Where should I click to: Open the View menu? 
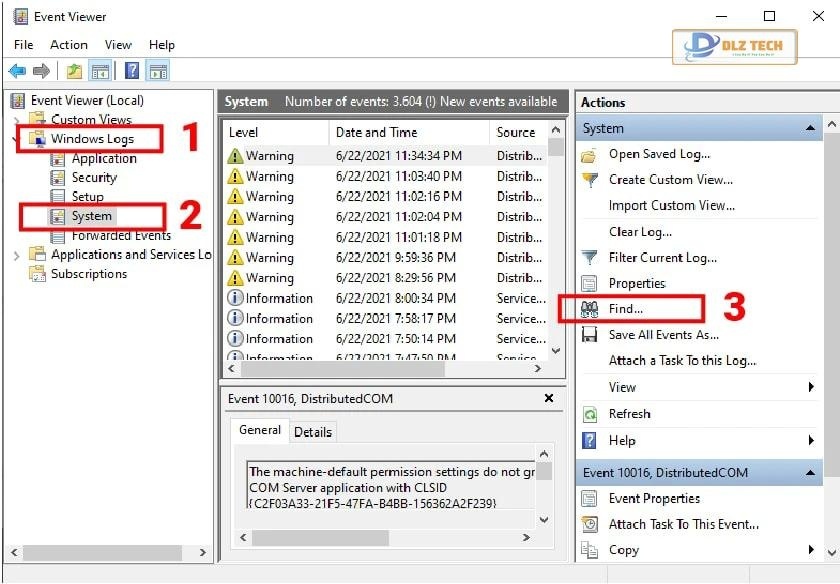tap(118, 44)
